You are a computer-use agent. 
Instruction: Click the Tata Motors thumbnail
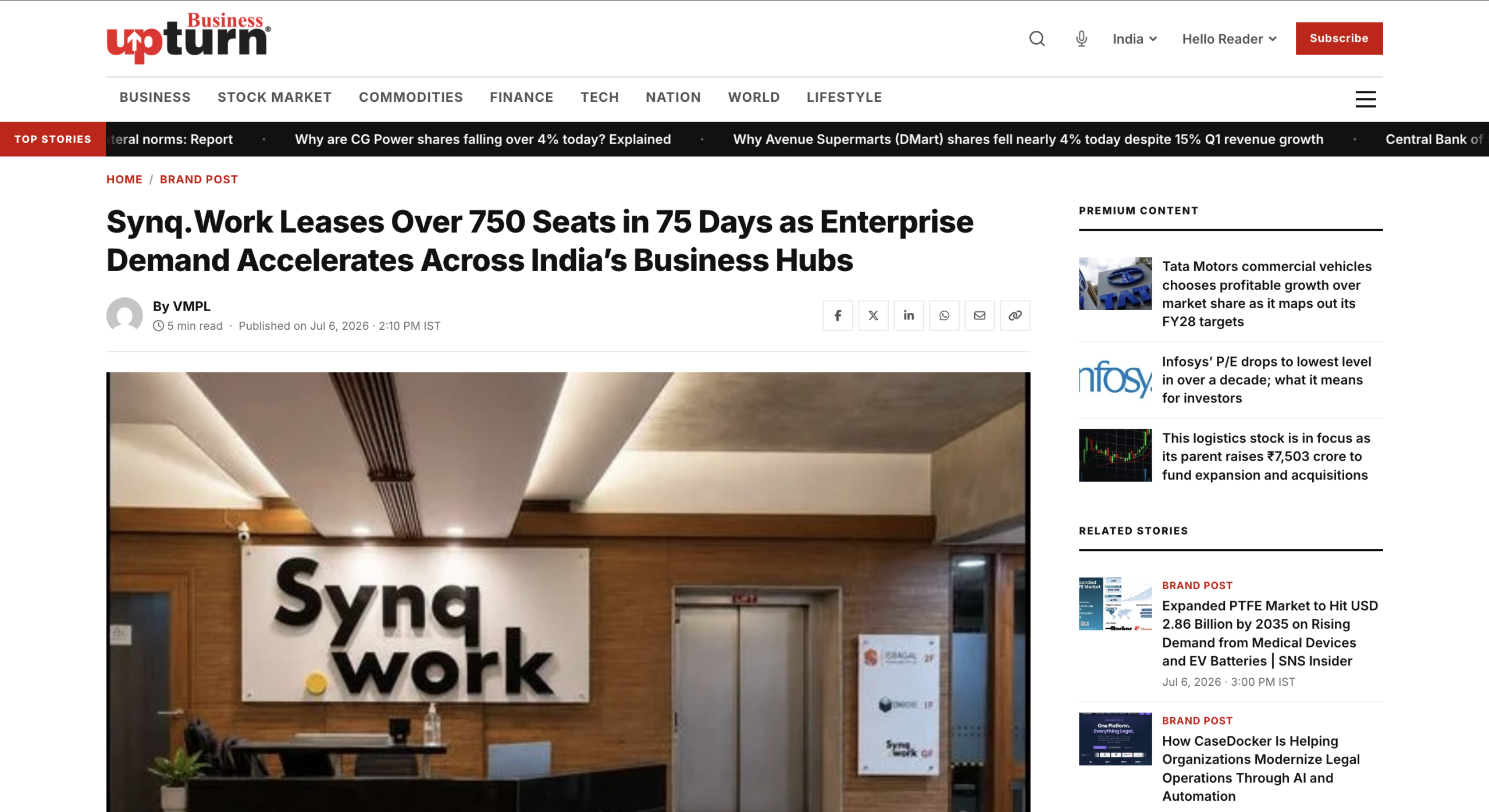pyautogui.click(x=1115, y=283)
